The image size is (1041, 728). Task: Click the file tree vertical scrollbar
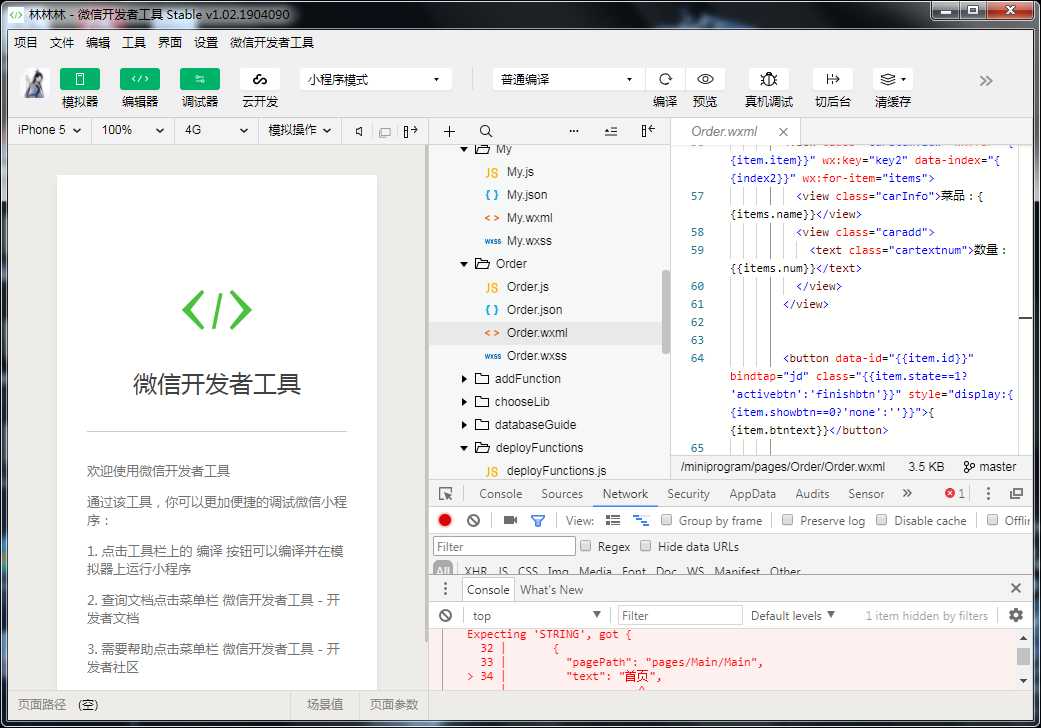click(x=666, y=312)
